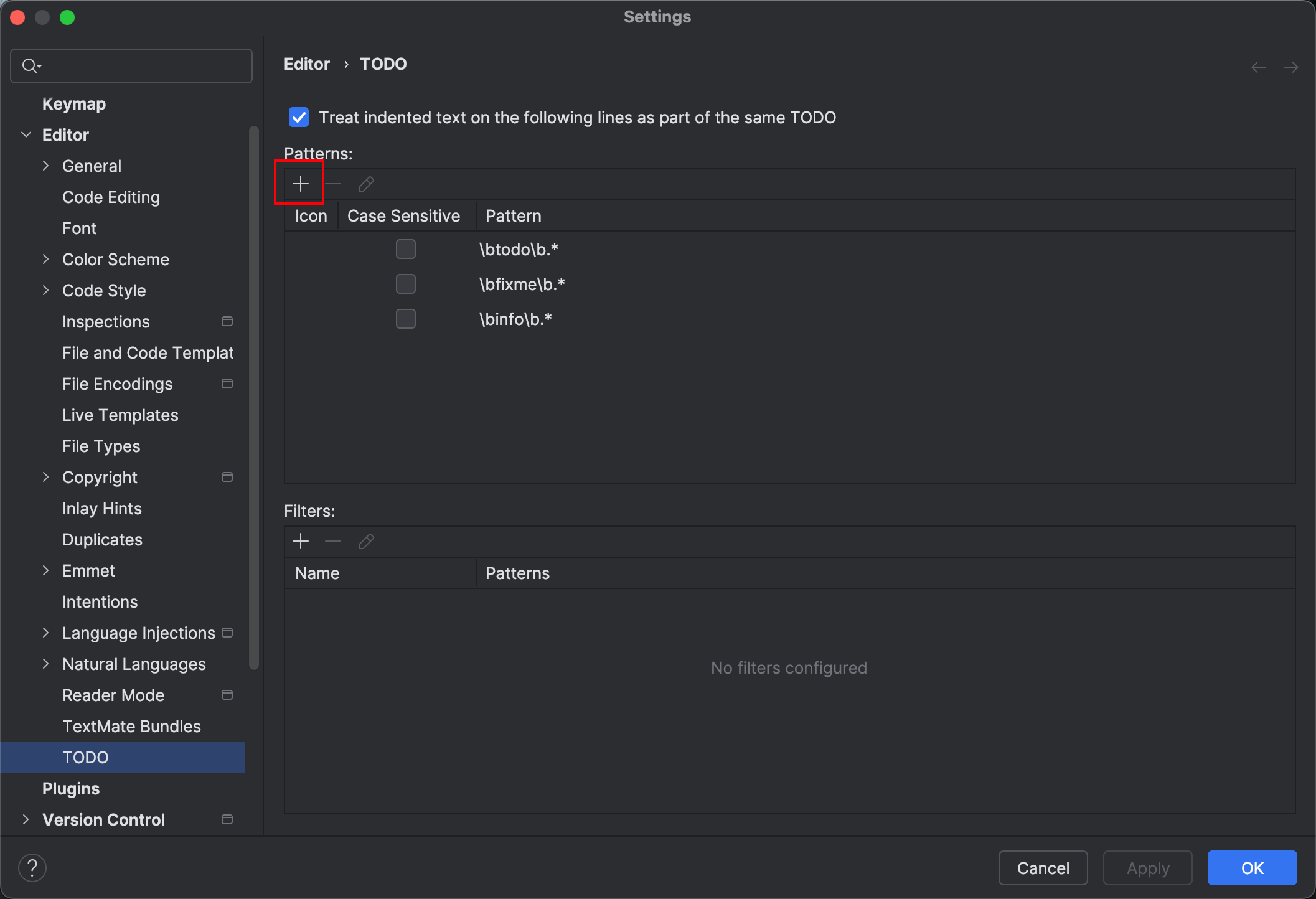
Task: Click the back navigation arrow
Action: [x=1258, y=67]
